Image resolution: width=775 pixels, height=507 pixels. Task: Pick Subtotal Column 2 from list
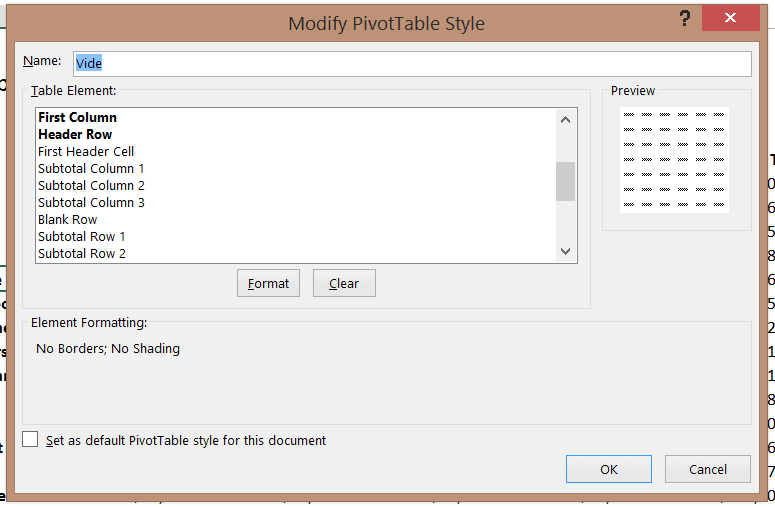(x=91, y=186)
